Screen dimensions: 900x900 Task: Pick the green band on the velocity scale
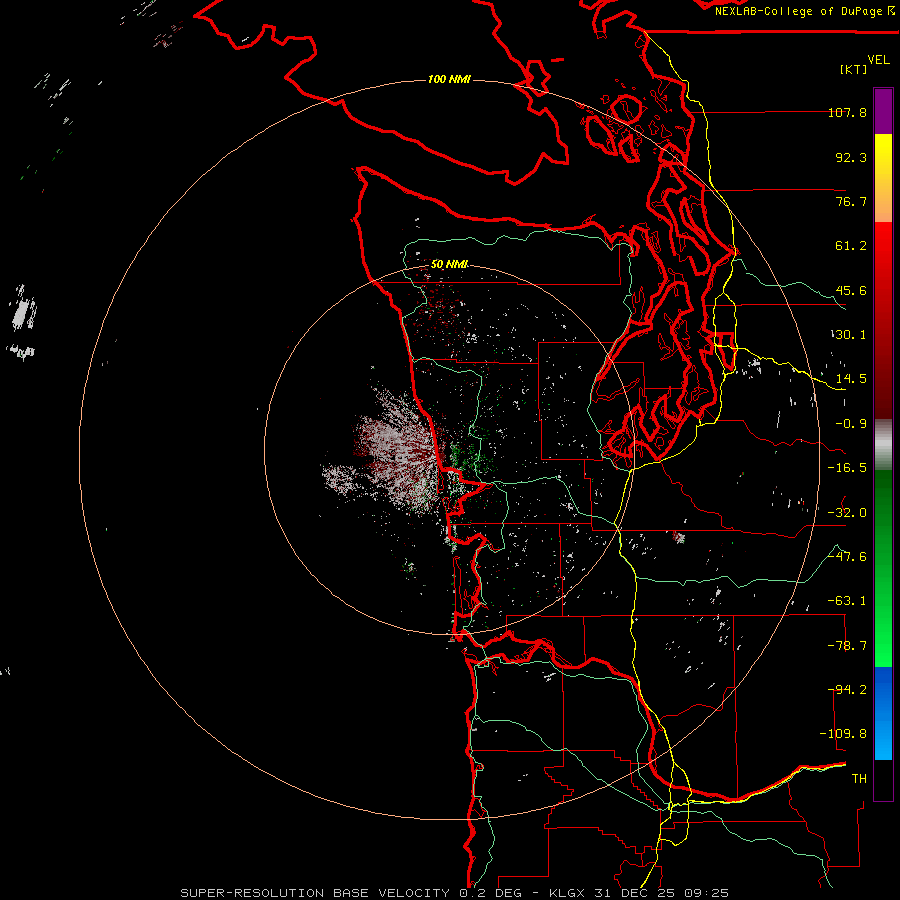(883, 568)
